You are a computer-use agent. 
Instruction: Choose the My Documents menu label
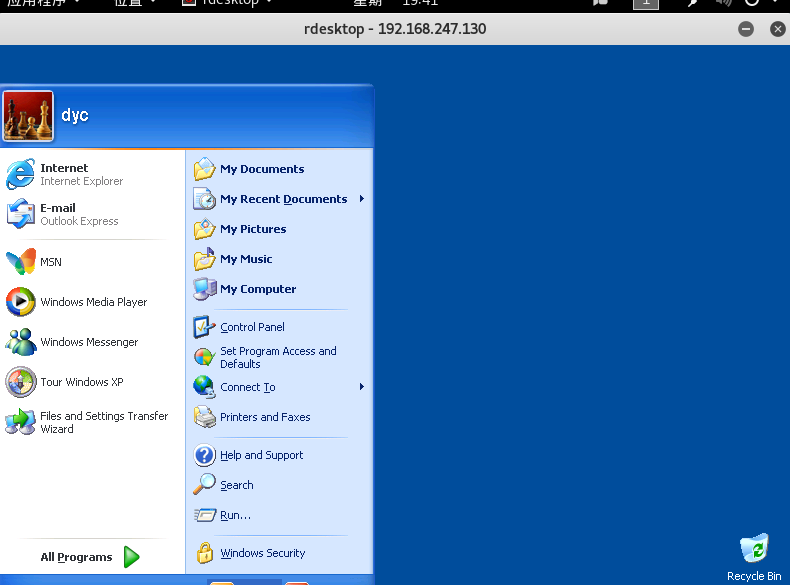click(x=262, y=169)
